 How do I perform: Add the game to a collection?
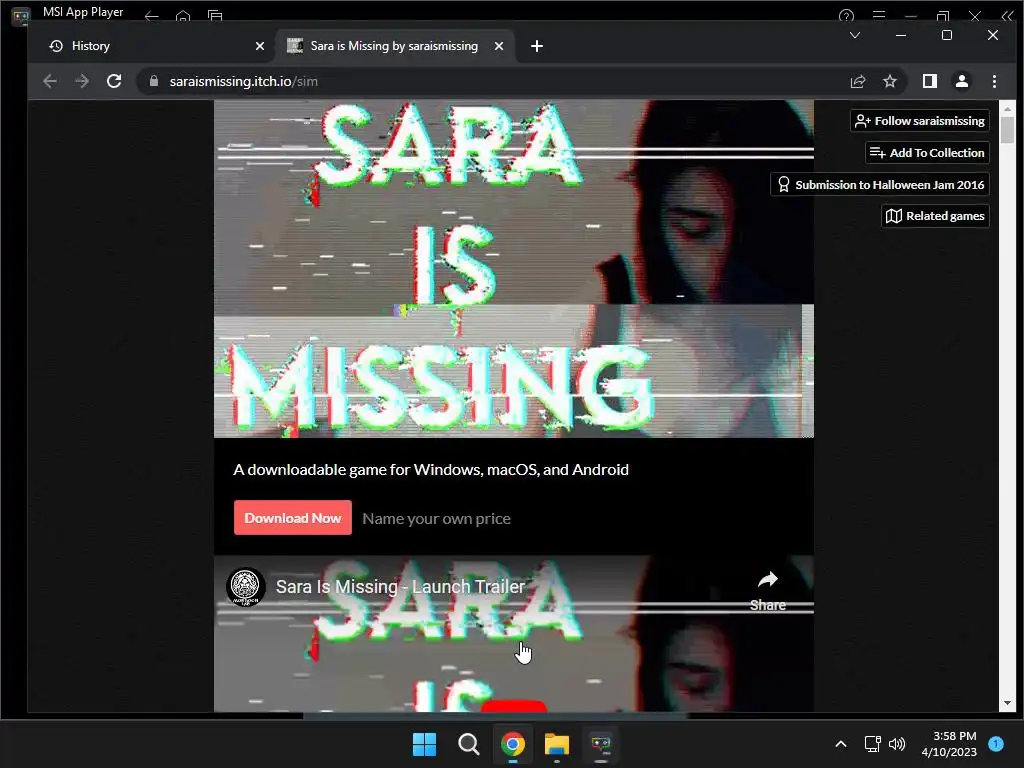click(x=927, y=153)
